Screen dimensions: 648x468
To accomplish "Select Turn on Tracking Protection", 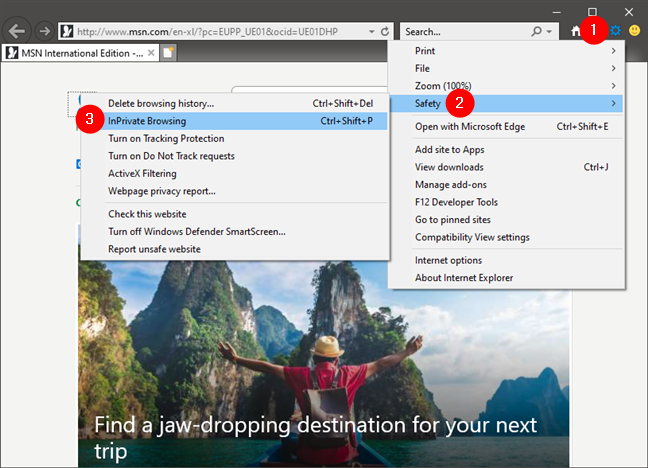I will (234, 138).
